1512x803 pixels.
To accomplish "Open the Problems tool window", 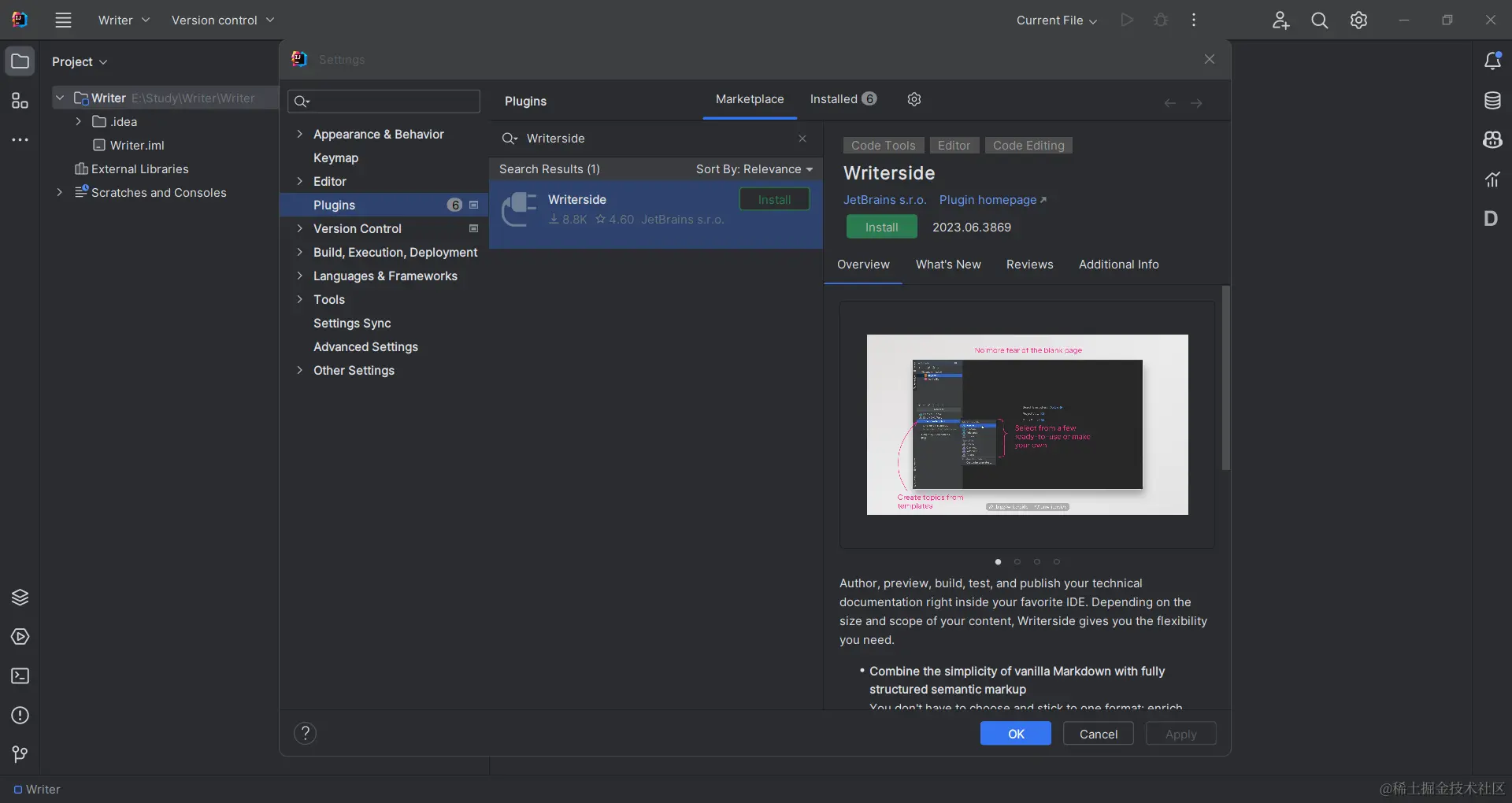I will (x=20, y=716).
